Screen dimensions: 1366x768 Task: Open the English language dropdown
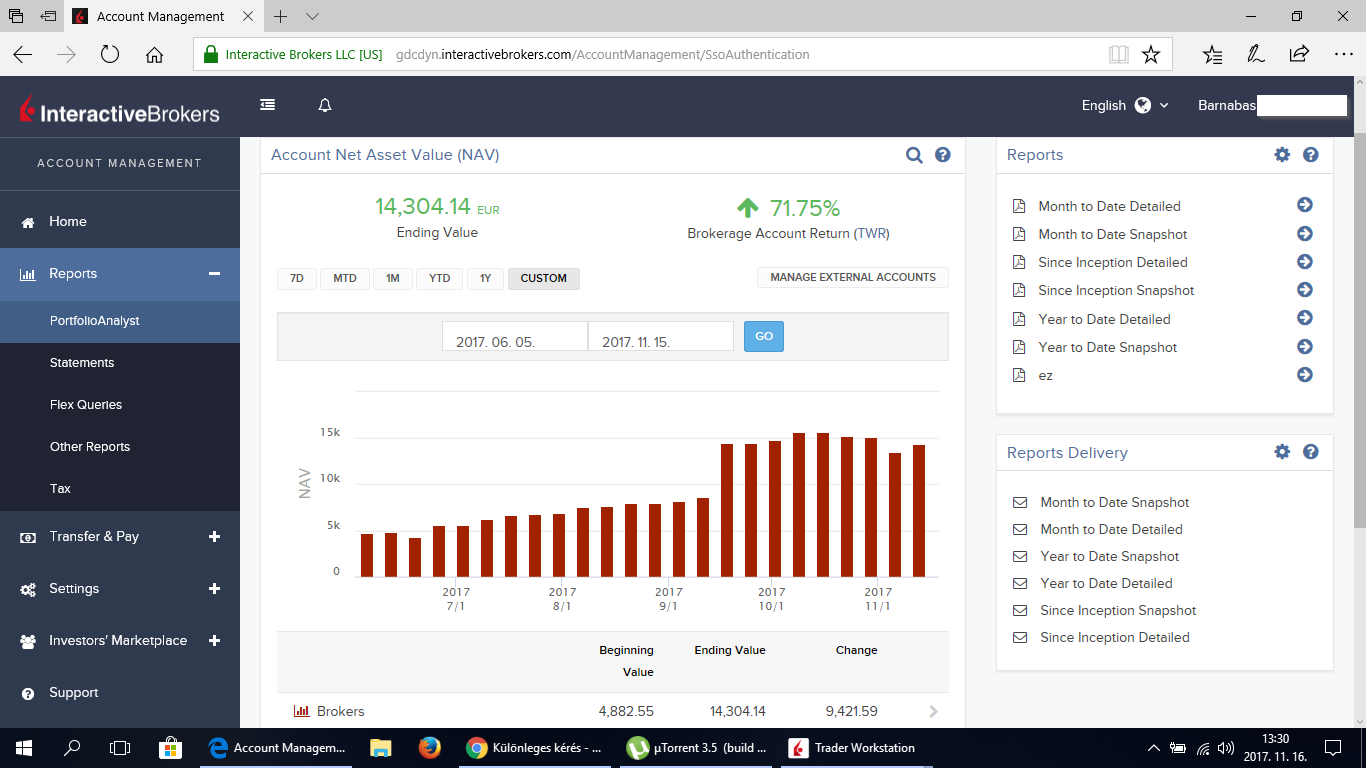1125,105
